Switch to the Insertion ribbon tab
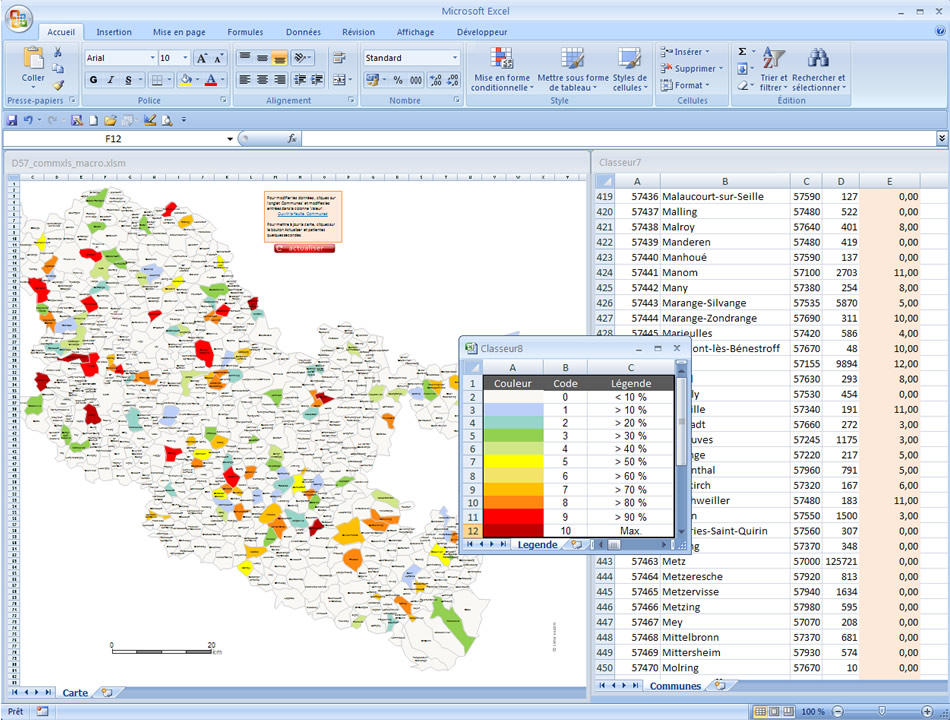950x720 pixels. [114, 32]
